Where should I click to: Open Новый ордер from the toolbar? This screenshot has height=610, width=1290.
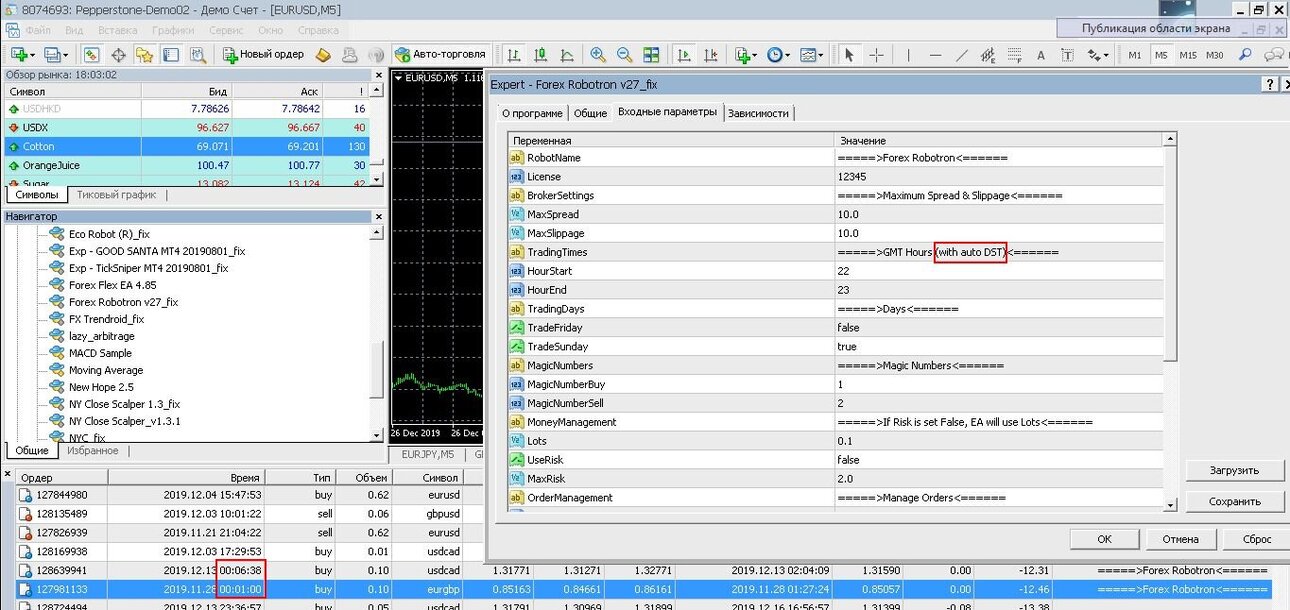pos(264,54)
